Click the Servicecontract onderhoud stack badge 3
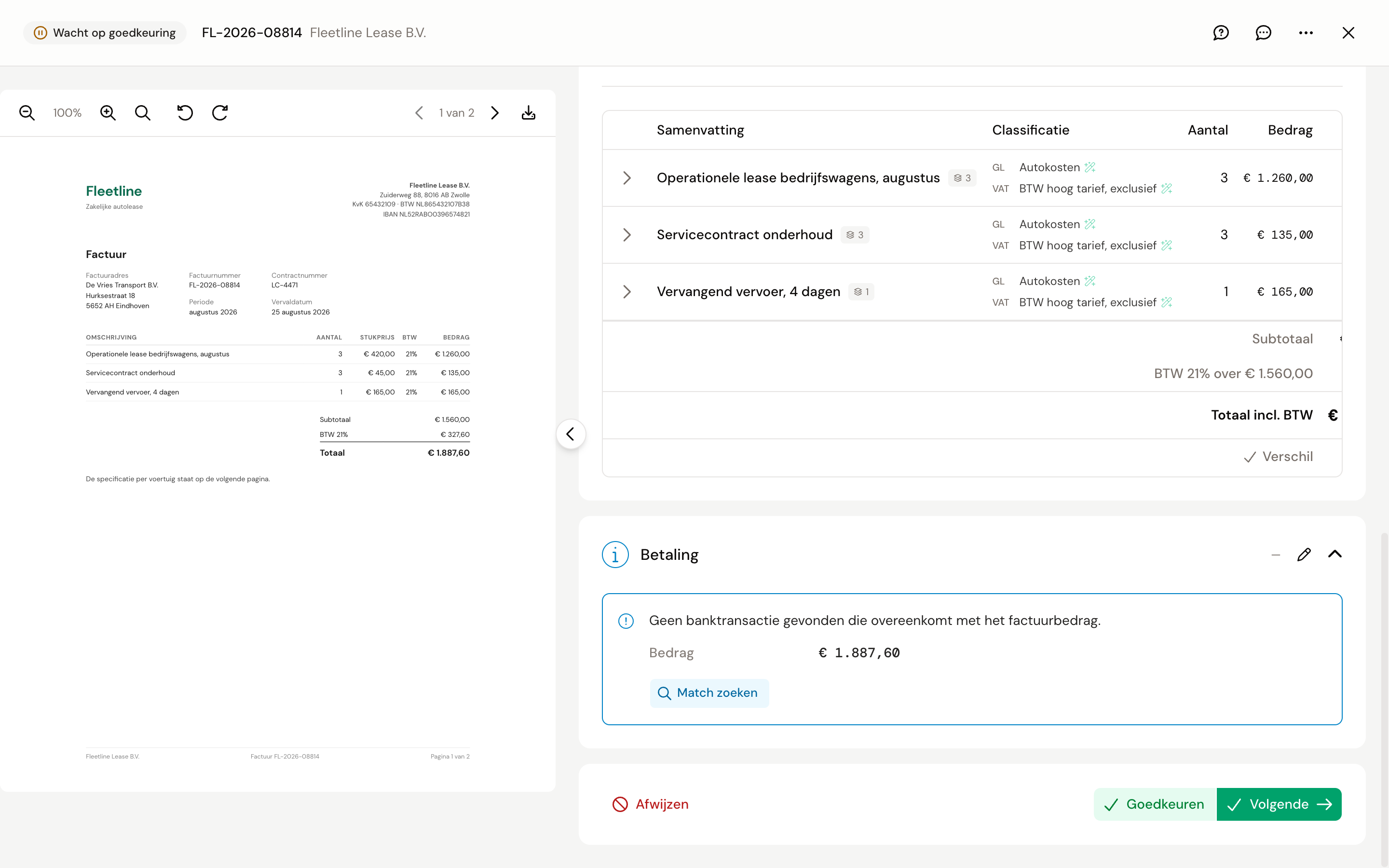This screenshot has width=1389, height=868. click(855, 235)
